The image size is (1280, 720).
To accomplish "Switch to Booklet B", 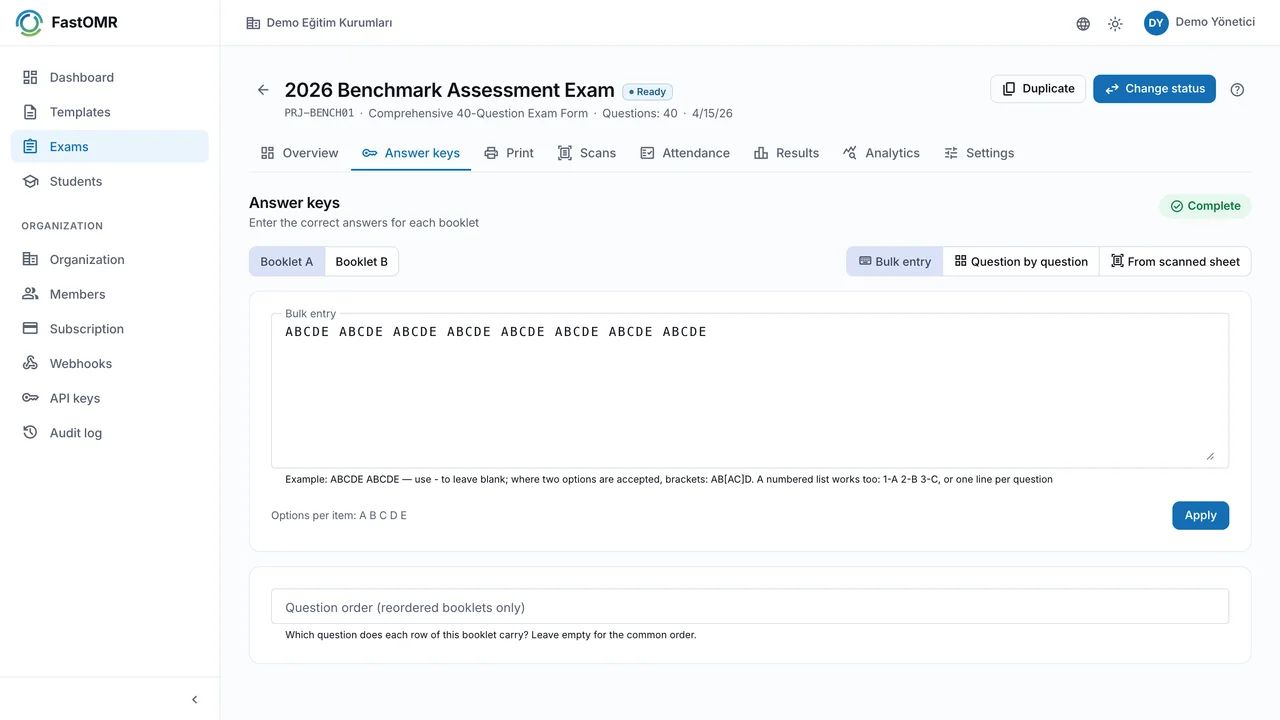I will point(362,262).
